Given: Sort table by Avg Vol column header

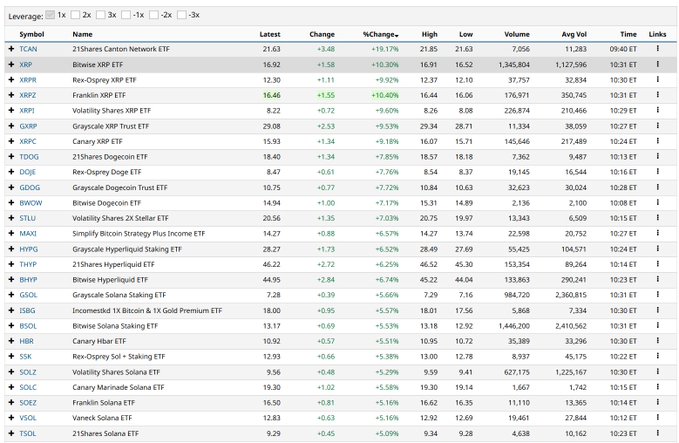Looking at the screenshot, I should (574, 34).
